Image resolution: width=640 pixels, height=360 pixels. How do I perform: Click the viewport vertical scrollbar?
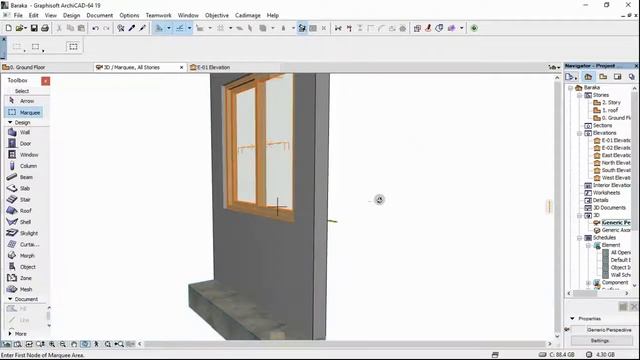[557, 208]
